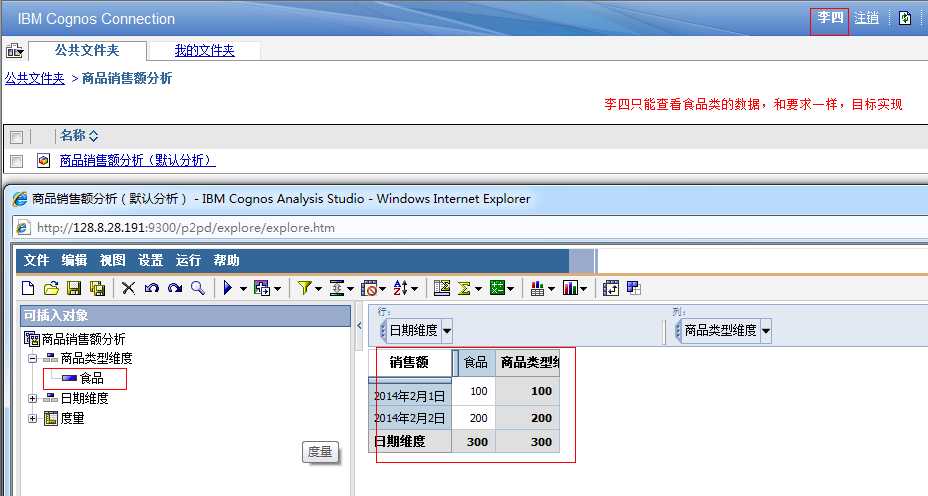Tick the select-all checkbox in the header row
Image resolution: width=928 pixels, height=496 pixels.
click(x=17, y=137)
